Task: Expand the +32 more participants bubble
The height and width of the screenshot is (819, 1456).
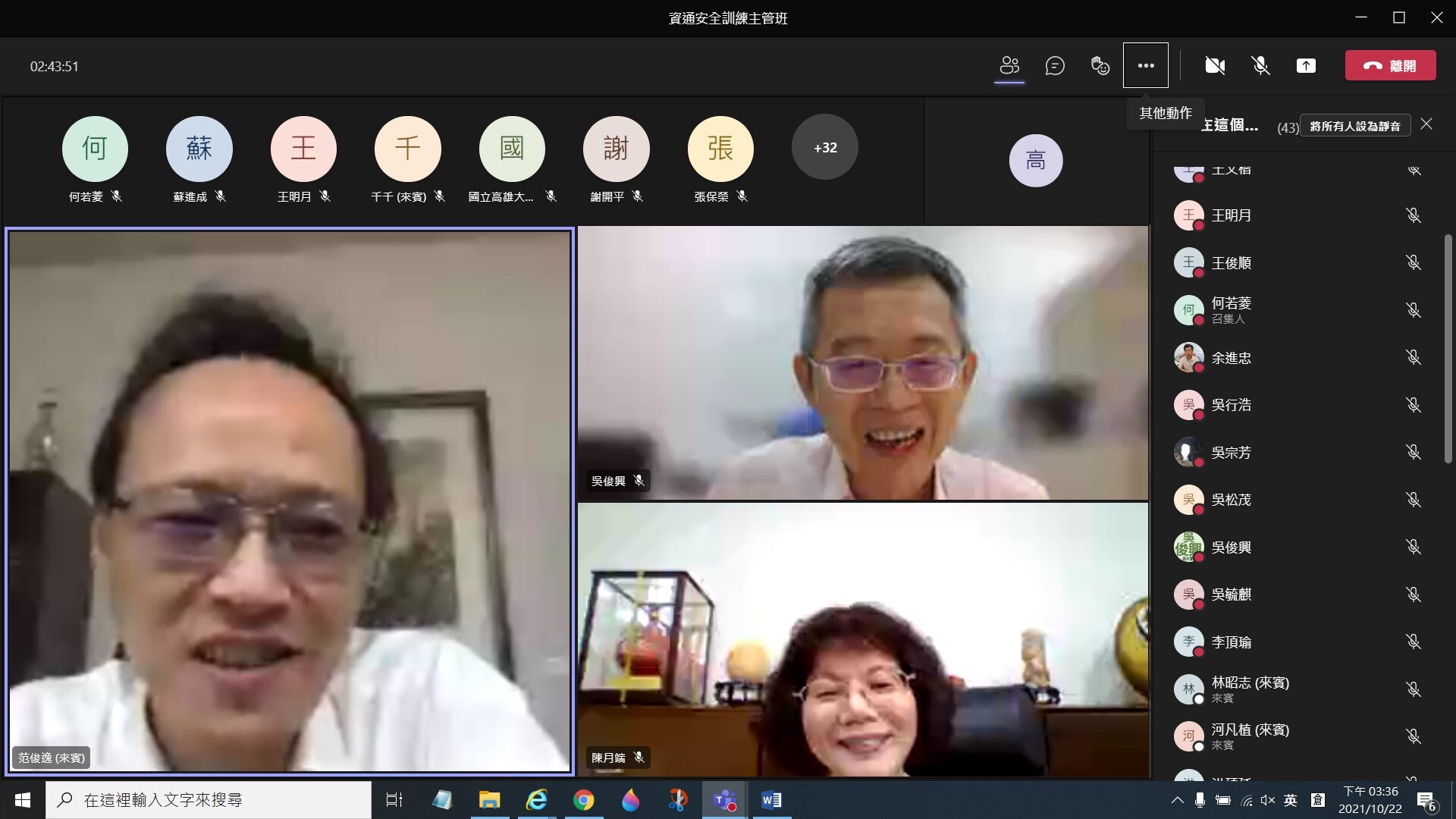Action: click(825, 147)
